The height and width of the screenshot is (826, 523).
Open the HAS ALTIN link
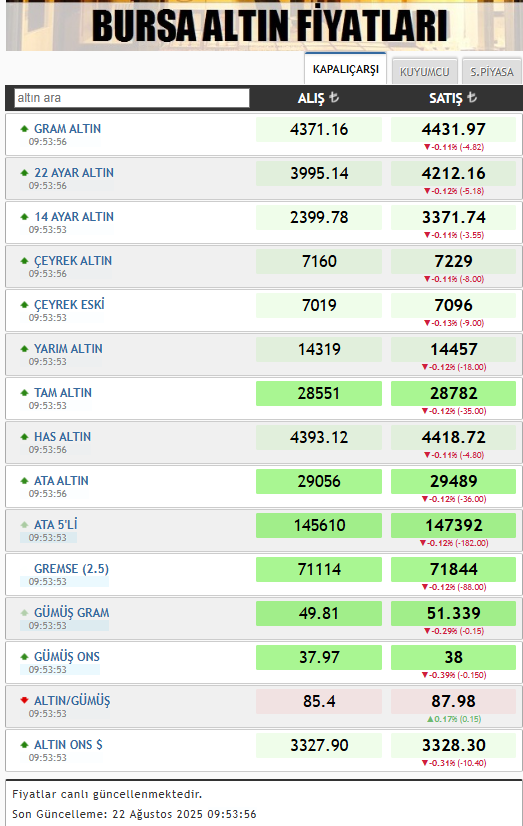coord(63,437)
